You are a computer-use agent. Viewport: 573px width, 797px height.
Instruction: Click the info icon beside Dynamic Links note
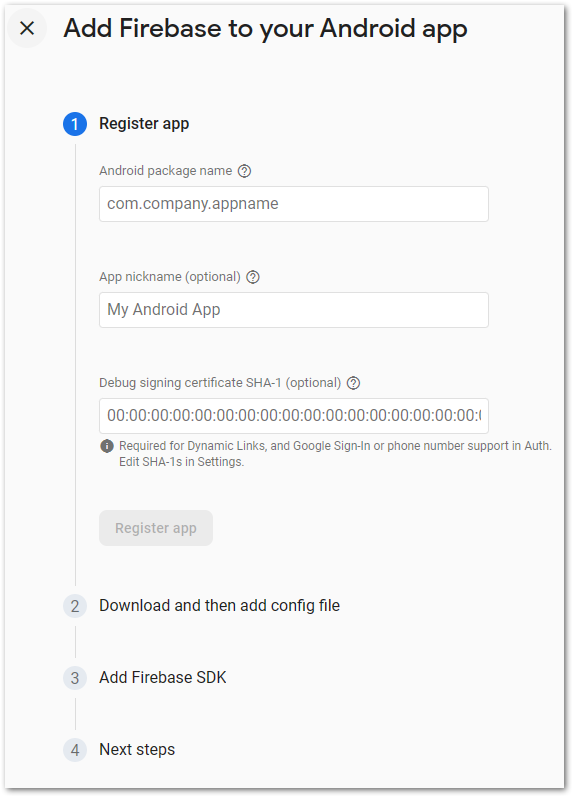tap(107, 446)
